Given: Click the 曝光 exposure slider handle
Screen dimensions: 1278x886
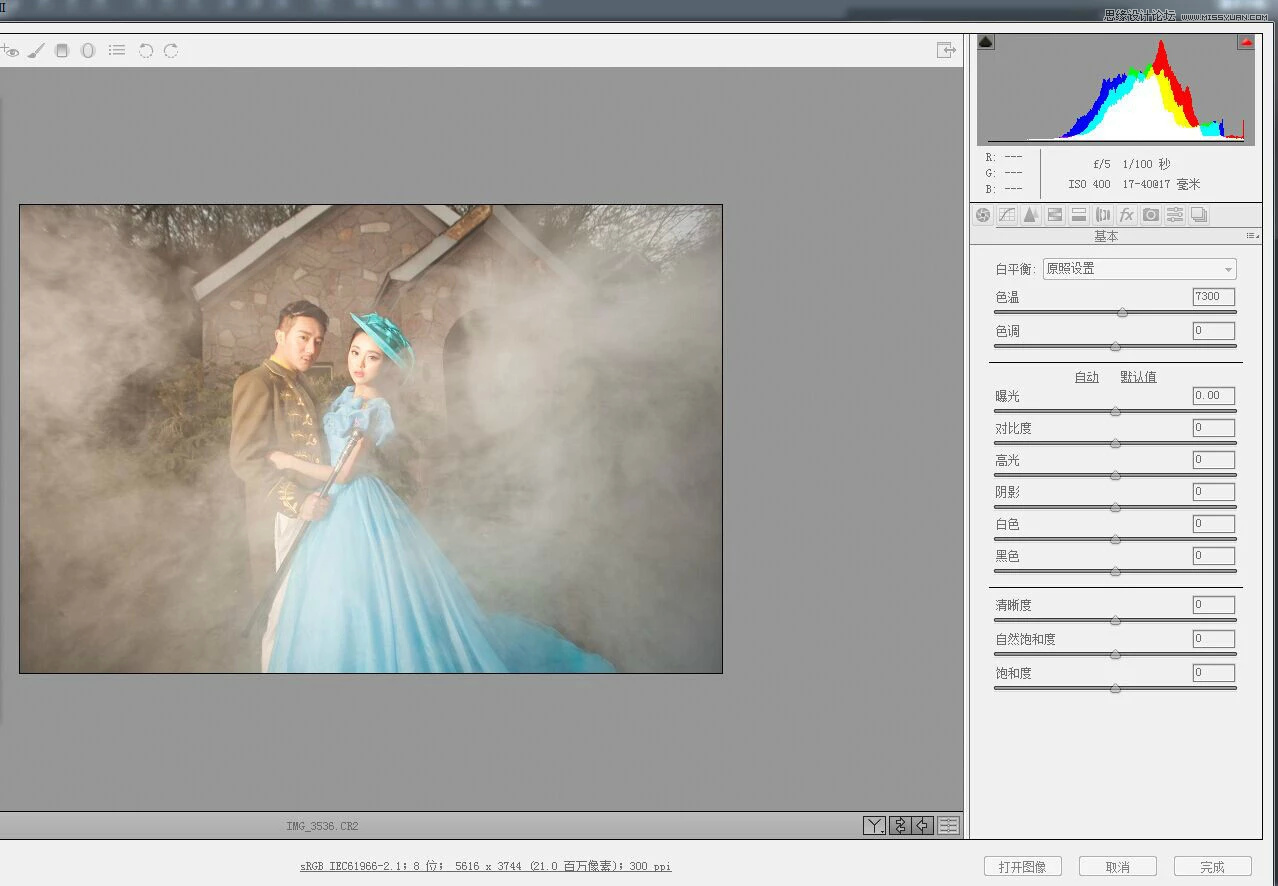Looking at the screenshot, I should click(x=1115, y=411).
